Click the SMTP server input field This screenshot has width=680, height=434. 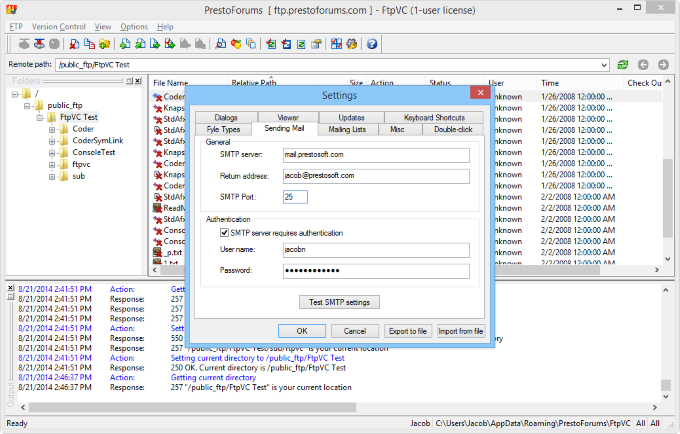pos(376,155)
